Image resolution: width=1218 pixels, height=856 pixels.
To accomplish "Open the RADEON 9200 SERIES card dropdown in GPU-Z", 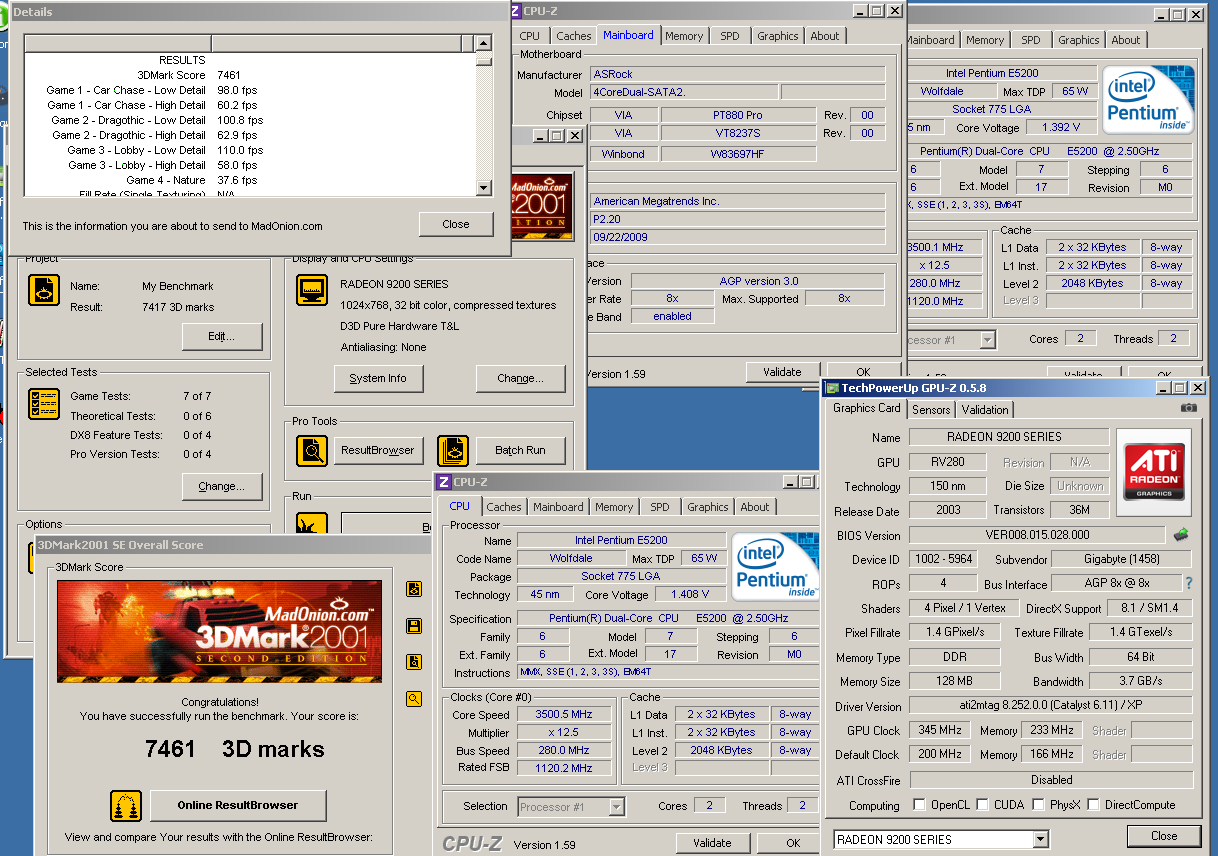I will [x=1040, y=839].
